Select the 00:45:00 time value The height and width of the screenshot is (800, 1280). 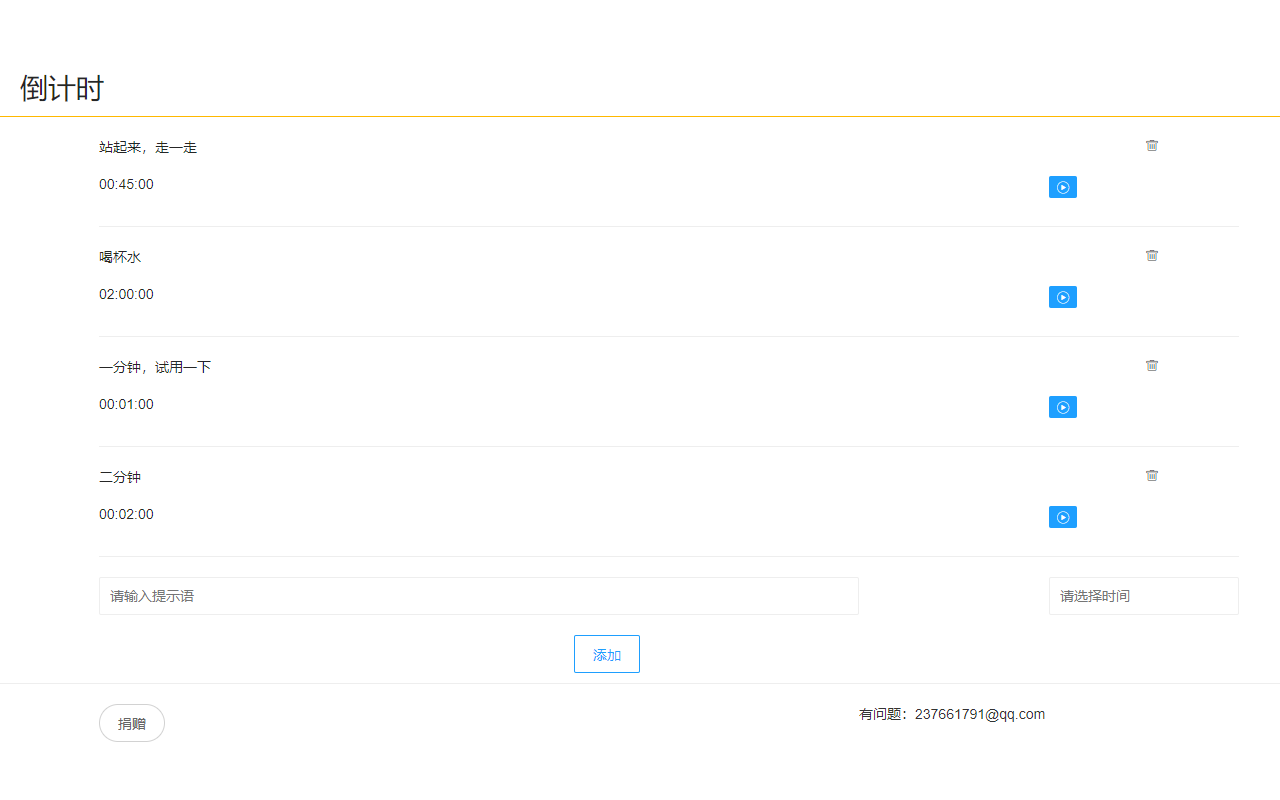(127, 184)
